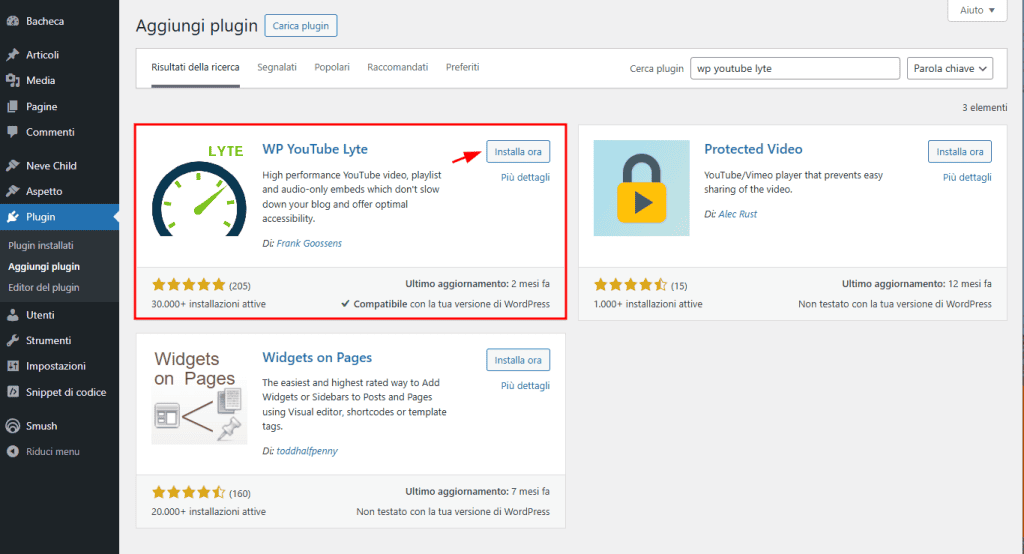Open the Parola chiave dropdown
The width and height of the screenshot is (1024, 554).
coord(950,68)
